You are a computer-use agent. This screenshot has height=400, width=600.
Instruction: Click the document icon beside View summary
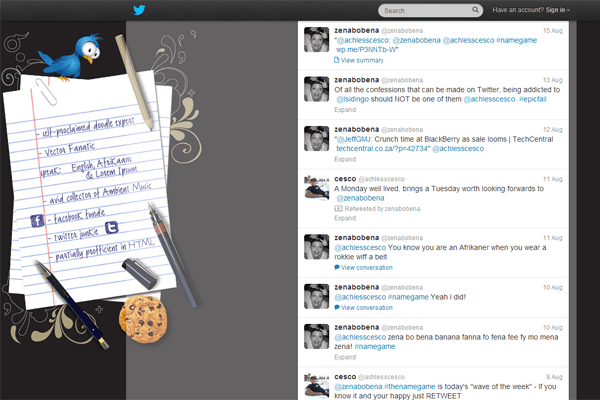coord(336,60)
